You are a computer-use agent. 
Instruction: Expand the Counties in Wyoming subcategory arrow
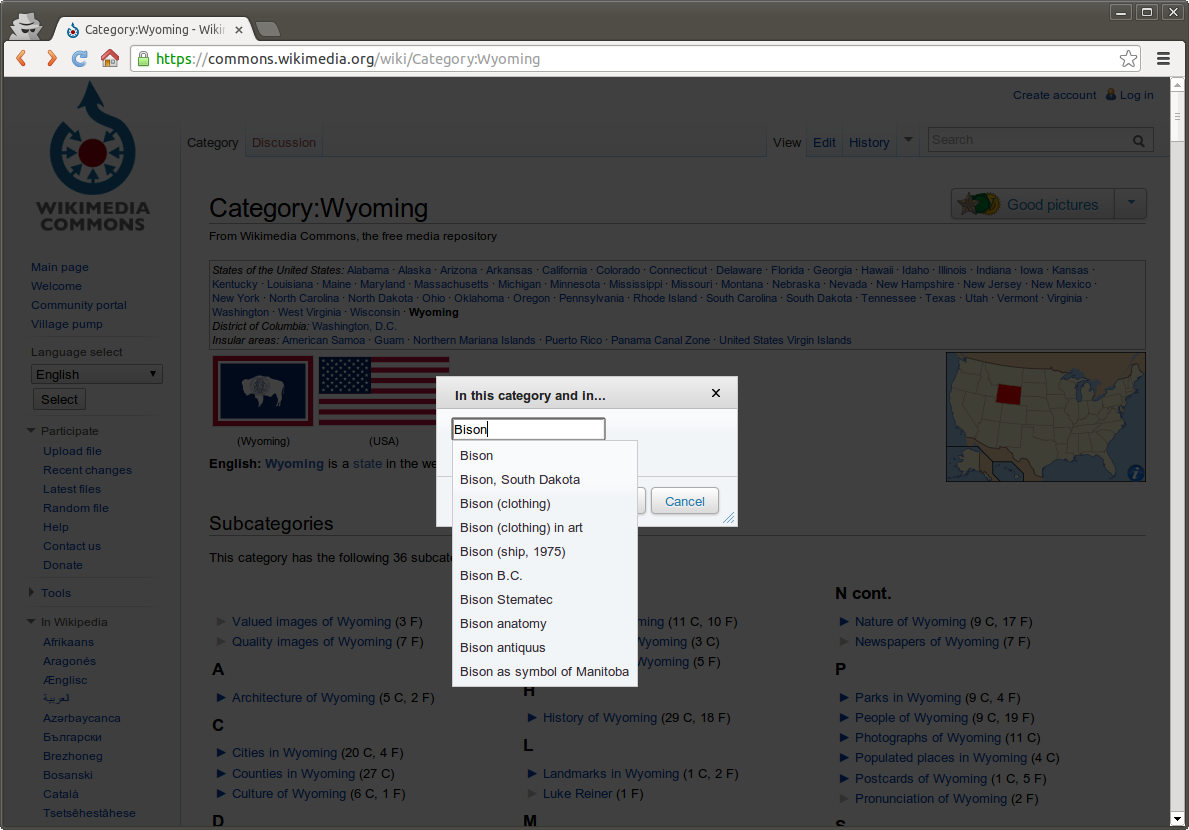[221, 773]
